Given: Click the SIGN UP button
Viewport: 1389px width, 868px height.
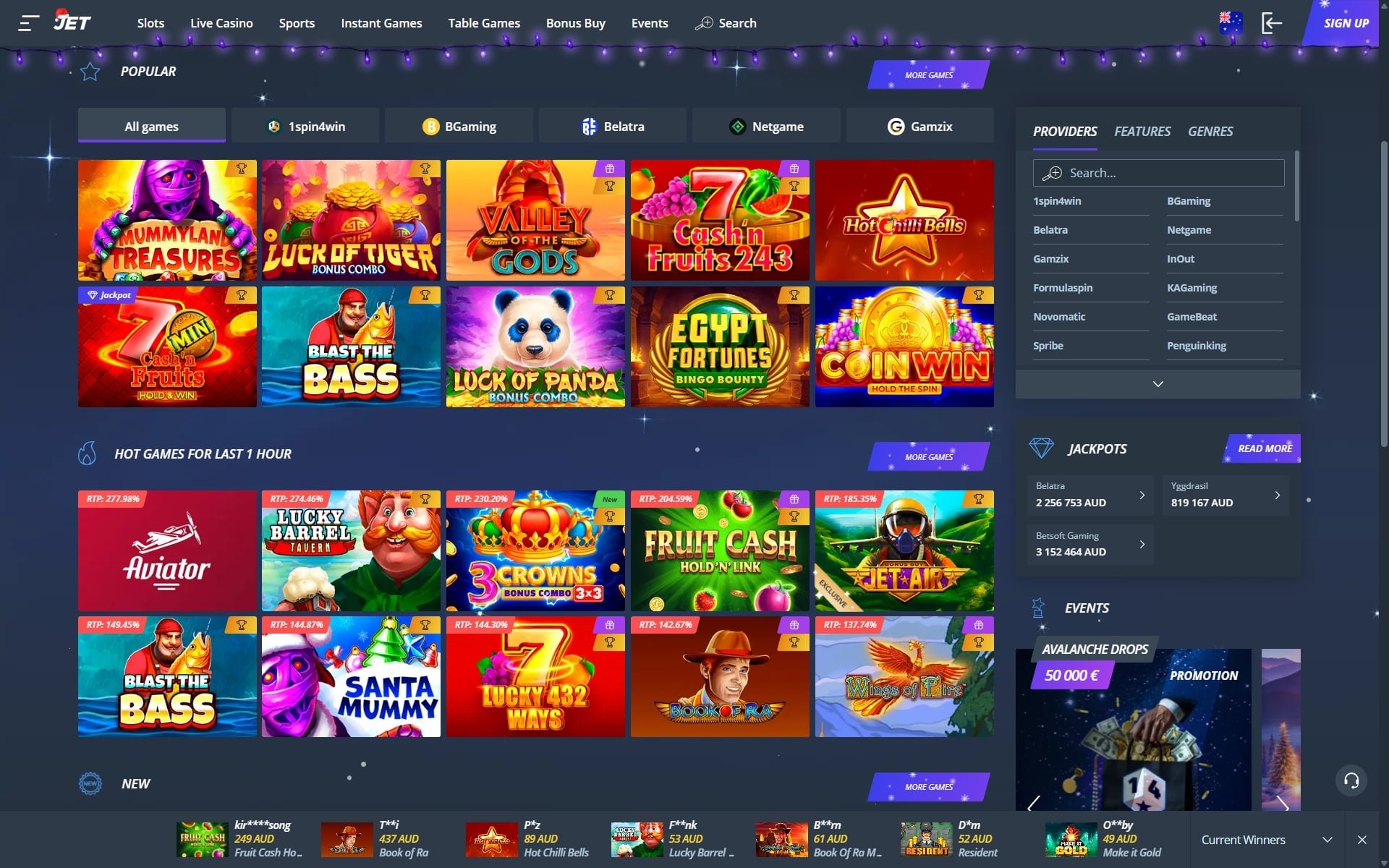Looking at the screenshot, I should coord(1346,23).
